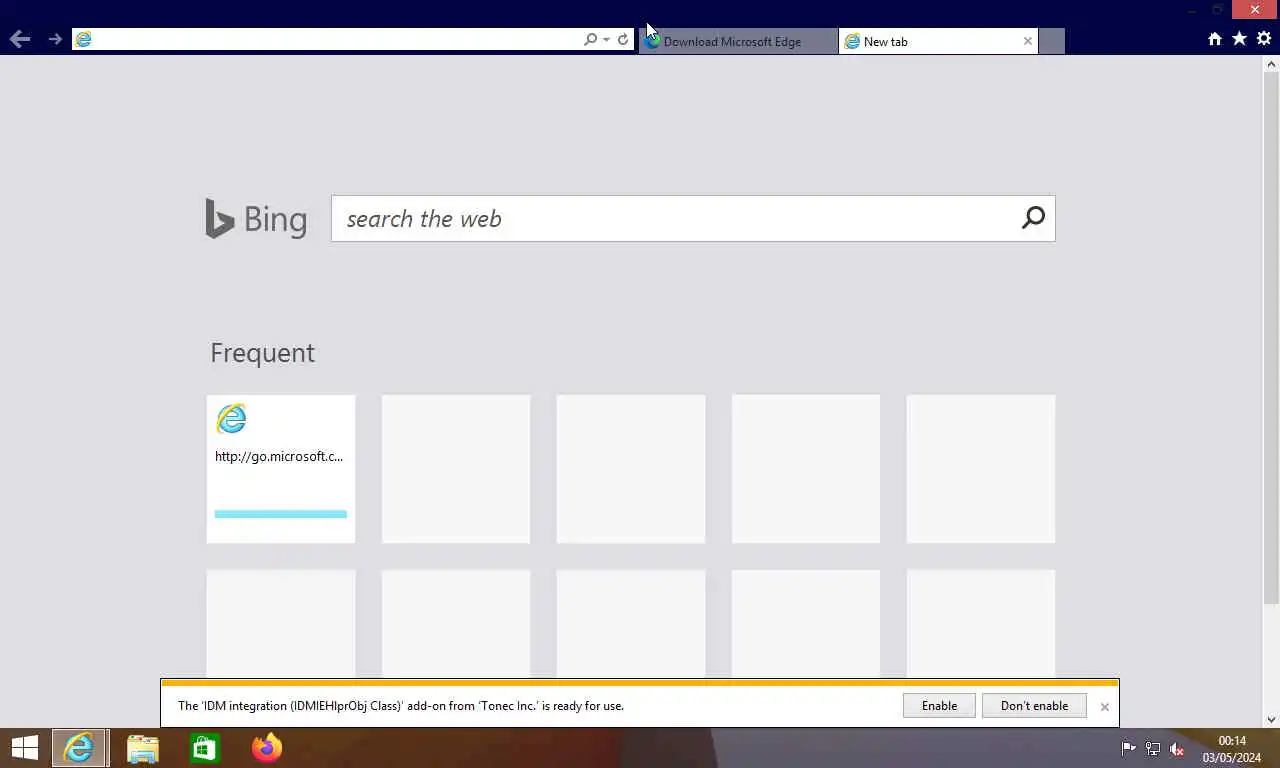The width and height of the screenshot is (1280, 768).
Task: Open the Windows Start button
Action: (x=24, y=748)
